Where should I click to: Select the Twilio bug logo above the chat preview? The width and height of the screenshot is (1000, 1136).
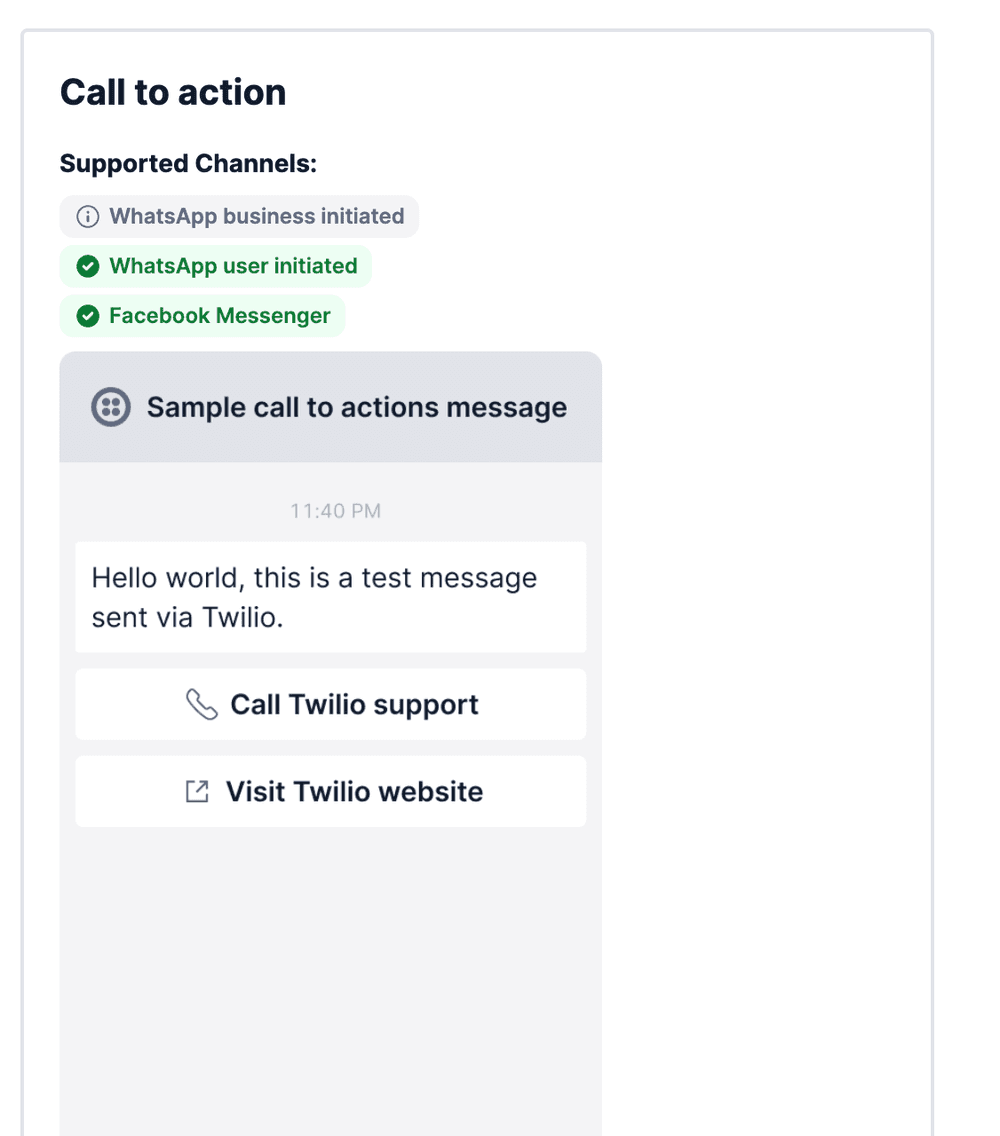(110, 407)
